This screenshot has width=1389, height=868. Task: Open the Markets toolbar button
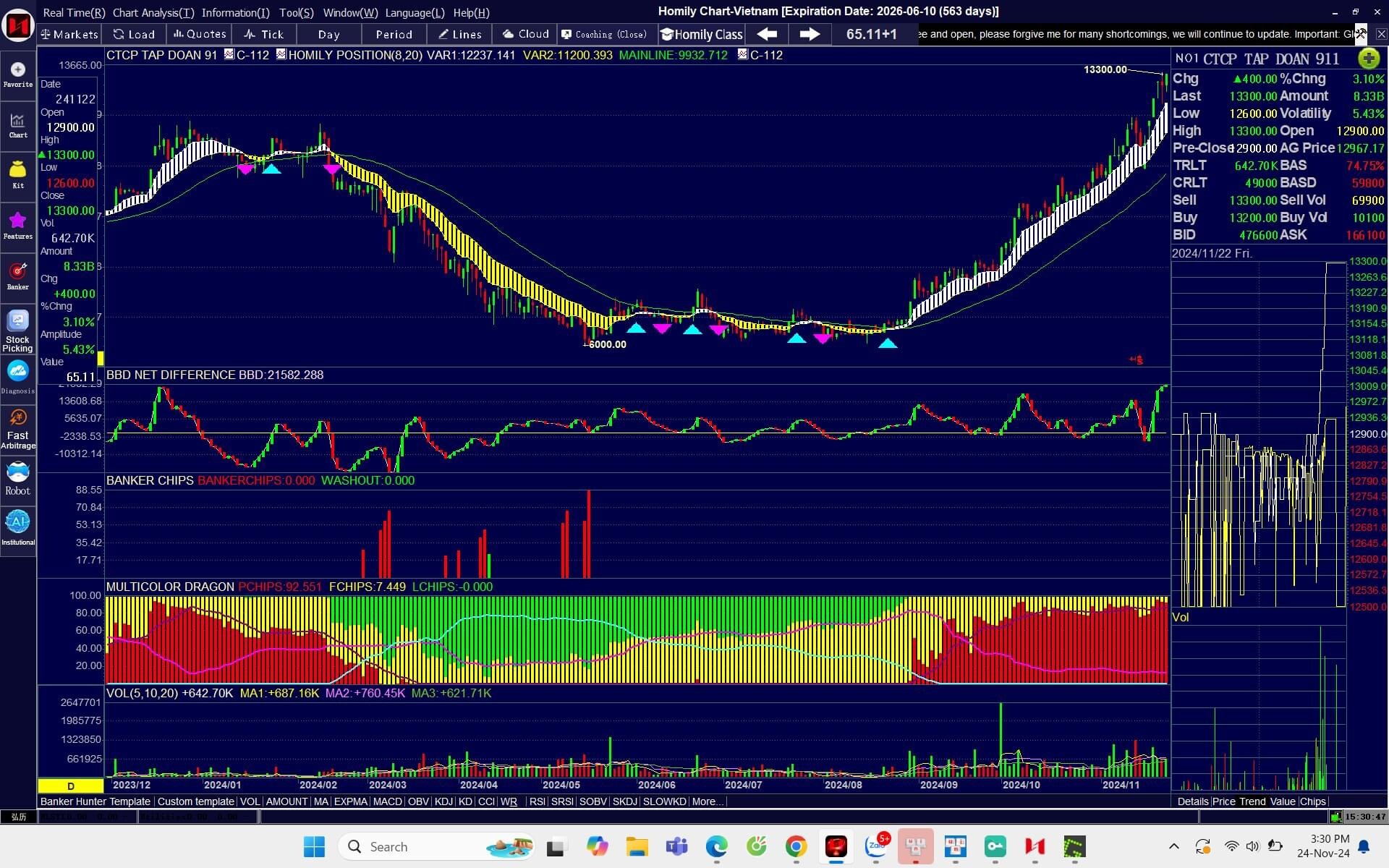[69, 34]
